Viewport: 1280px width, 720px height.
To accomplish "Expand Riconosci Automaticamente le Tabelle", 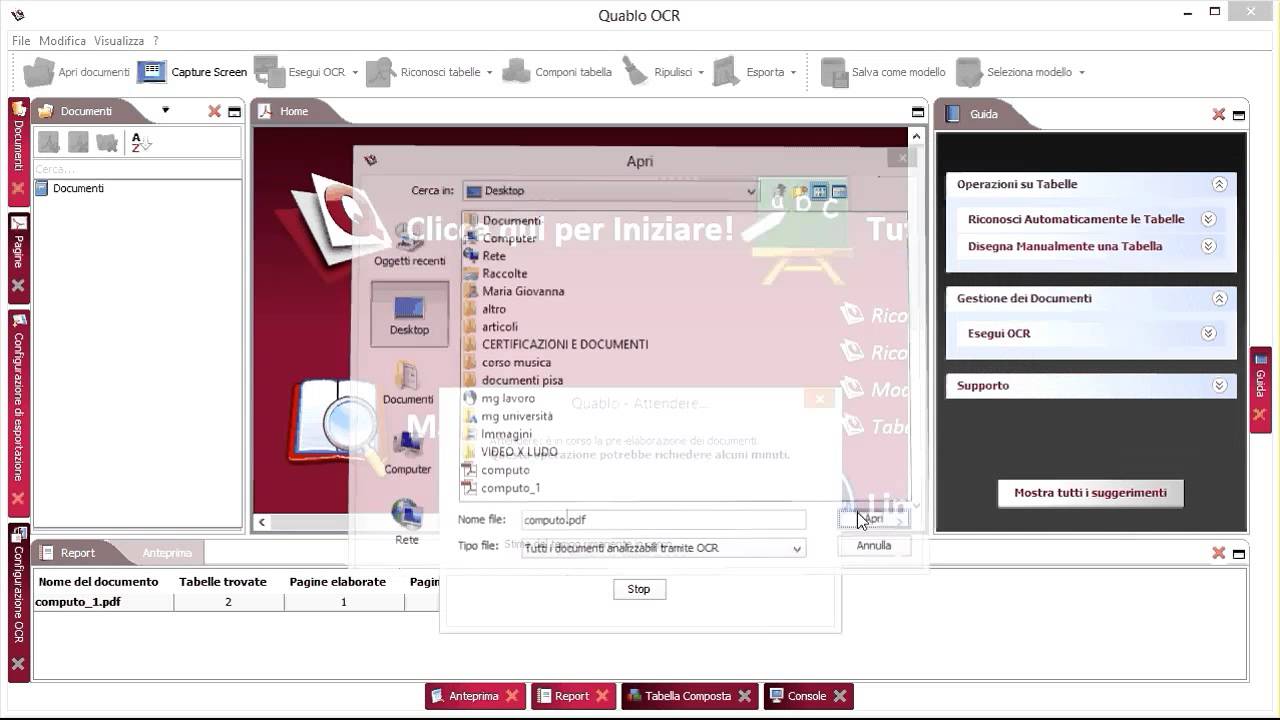I will point(1208,219).
